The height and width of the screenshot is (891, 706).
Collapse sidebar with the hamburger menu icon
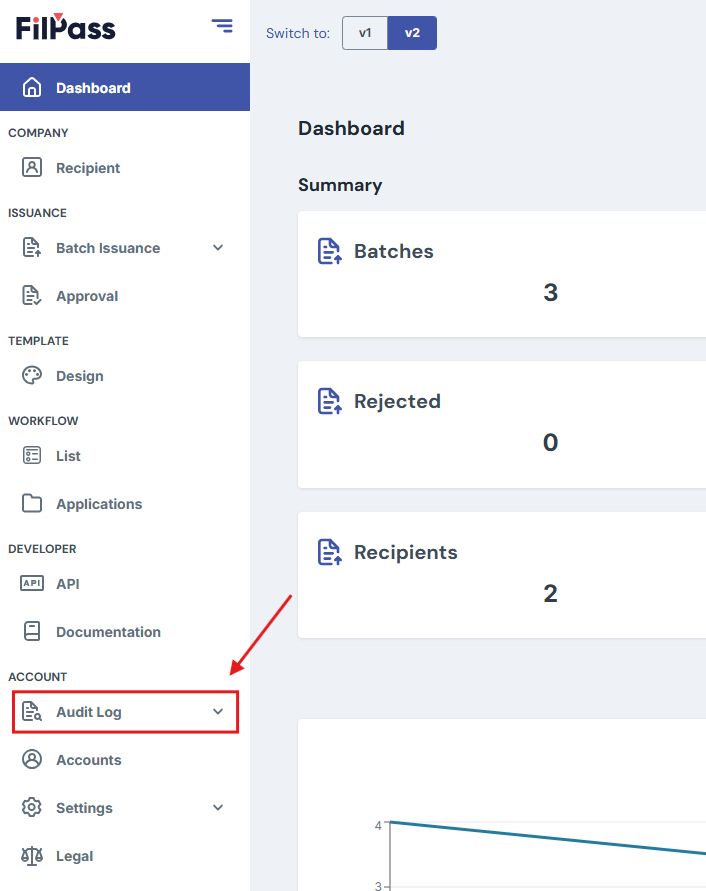pos(222,26)
